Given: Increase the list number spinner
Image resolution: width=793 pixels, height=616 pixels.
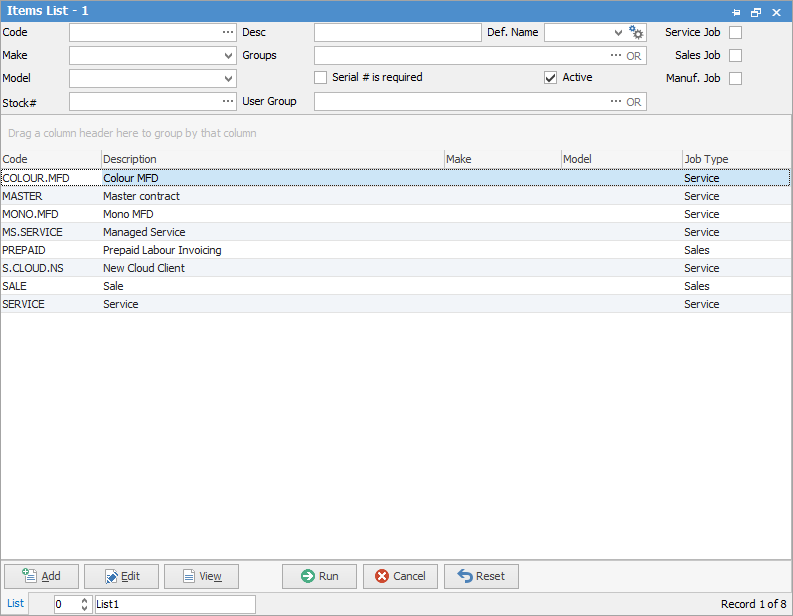Looking at the screenshot, I should [x=84, y=600].
